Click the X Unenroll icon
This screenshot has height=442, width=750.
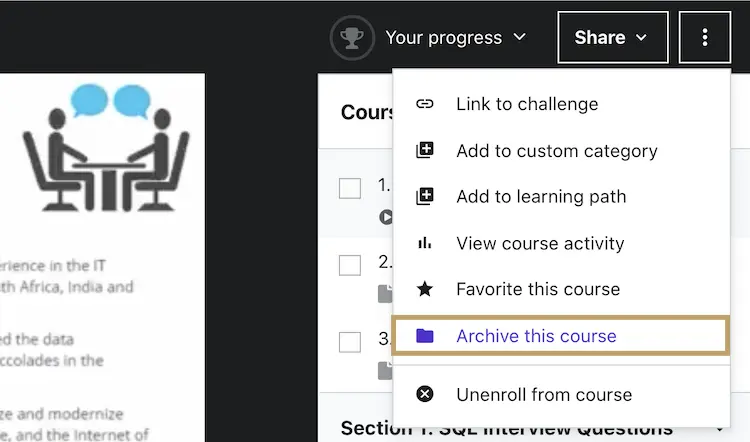pos(425,394)
